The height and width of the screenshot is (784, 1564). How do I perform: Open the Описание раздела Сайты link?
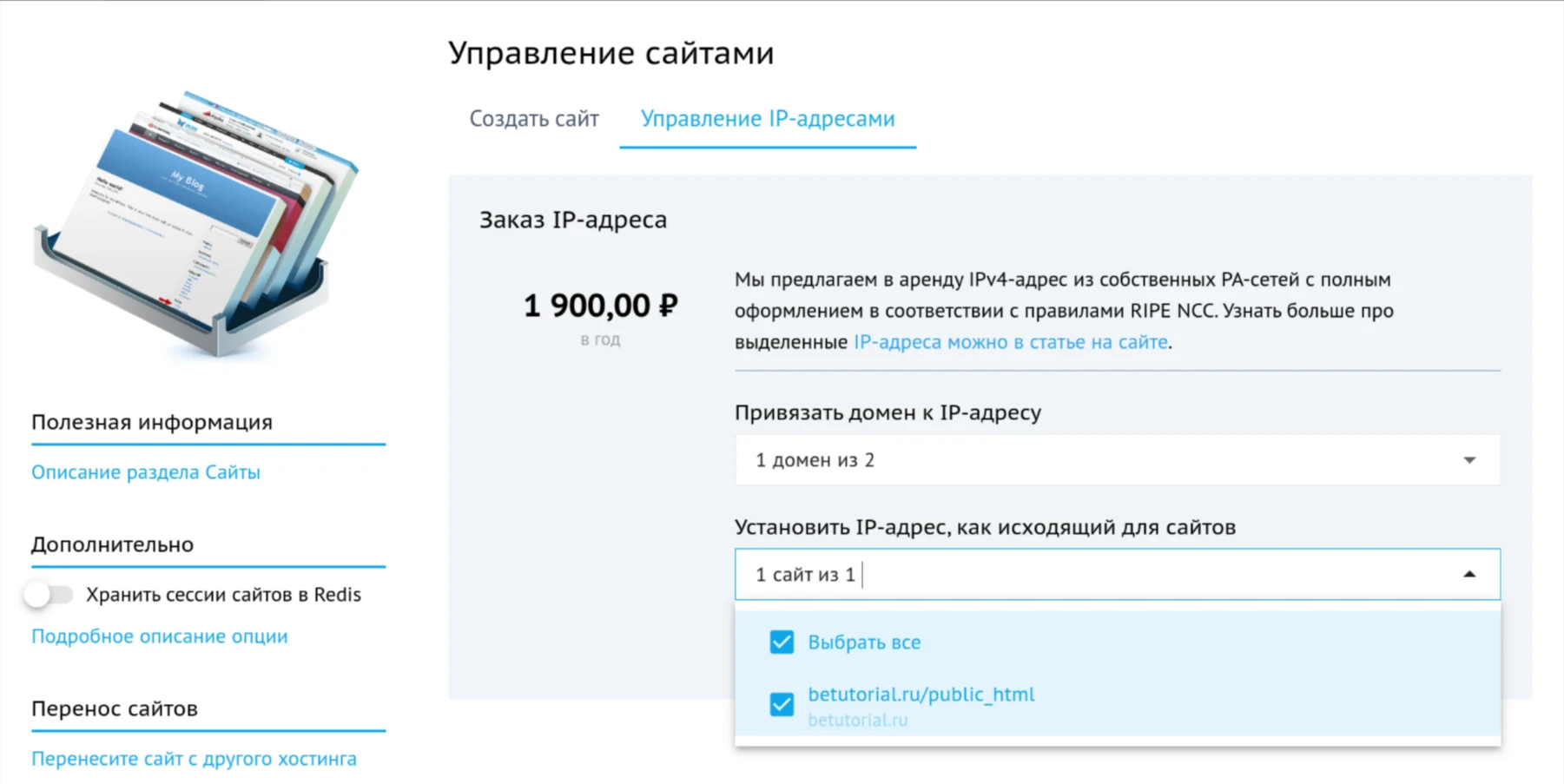click(x=145, y=471)
